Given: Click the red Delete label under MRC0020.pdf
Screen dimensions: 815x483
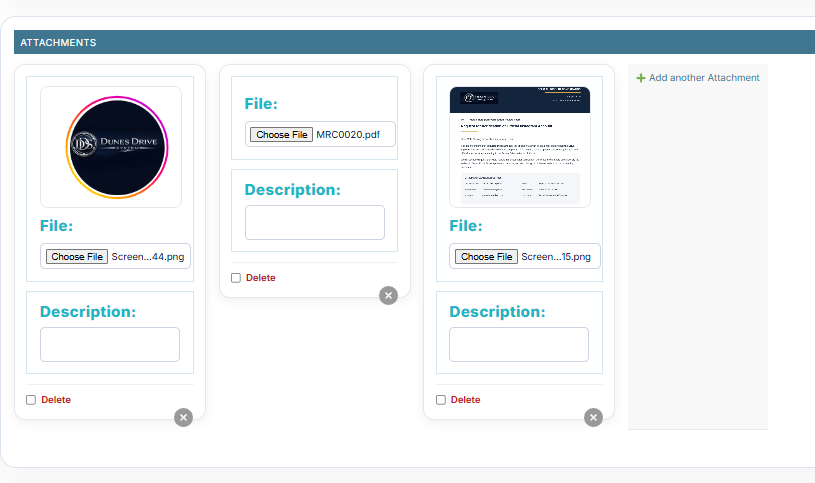Looking at the screenshot, I should [x=260, y=278].
